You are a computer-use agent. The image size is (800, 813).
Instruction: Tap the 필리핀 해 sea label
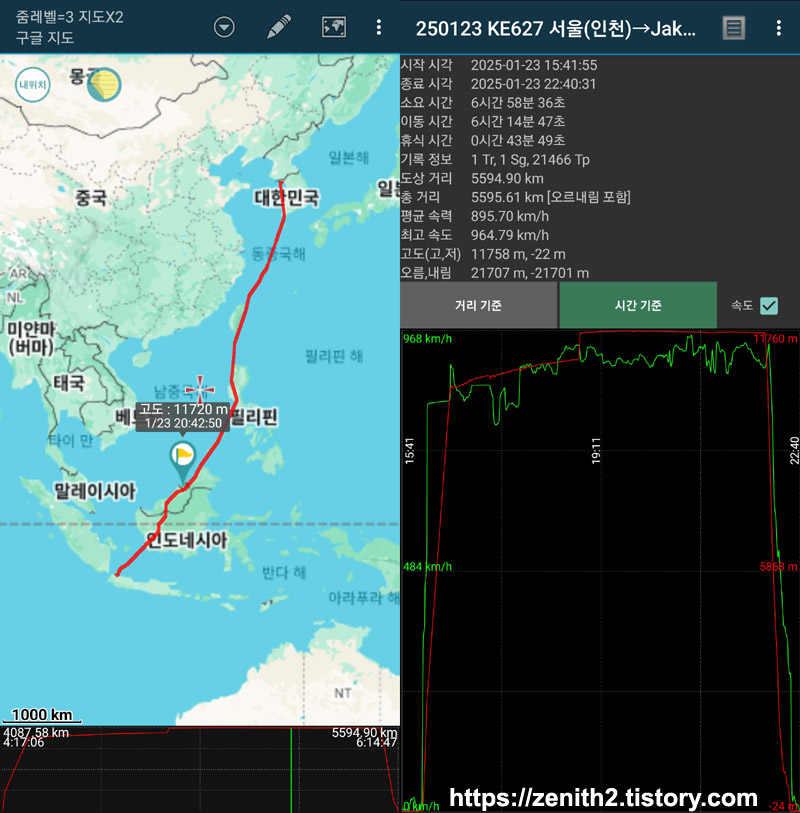click(x=334, y=356)
